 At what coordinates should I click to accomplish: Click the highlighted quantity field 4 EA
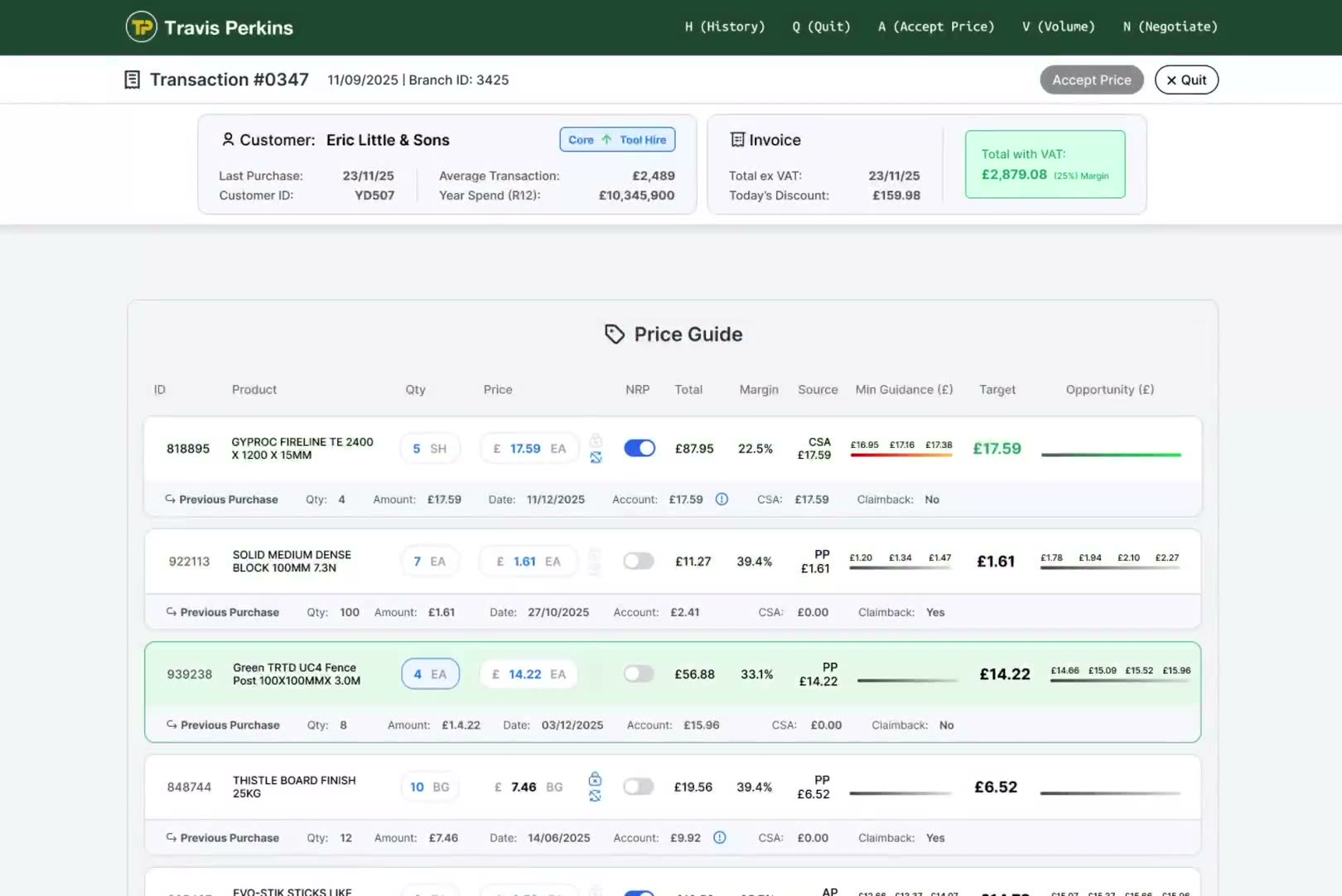pyautogui.click(x=431, y=674)
